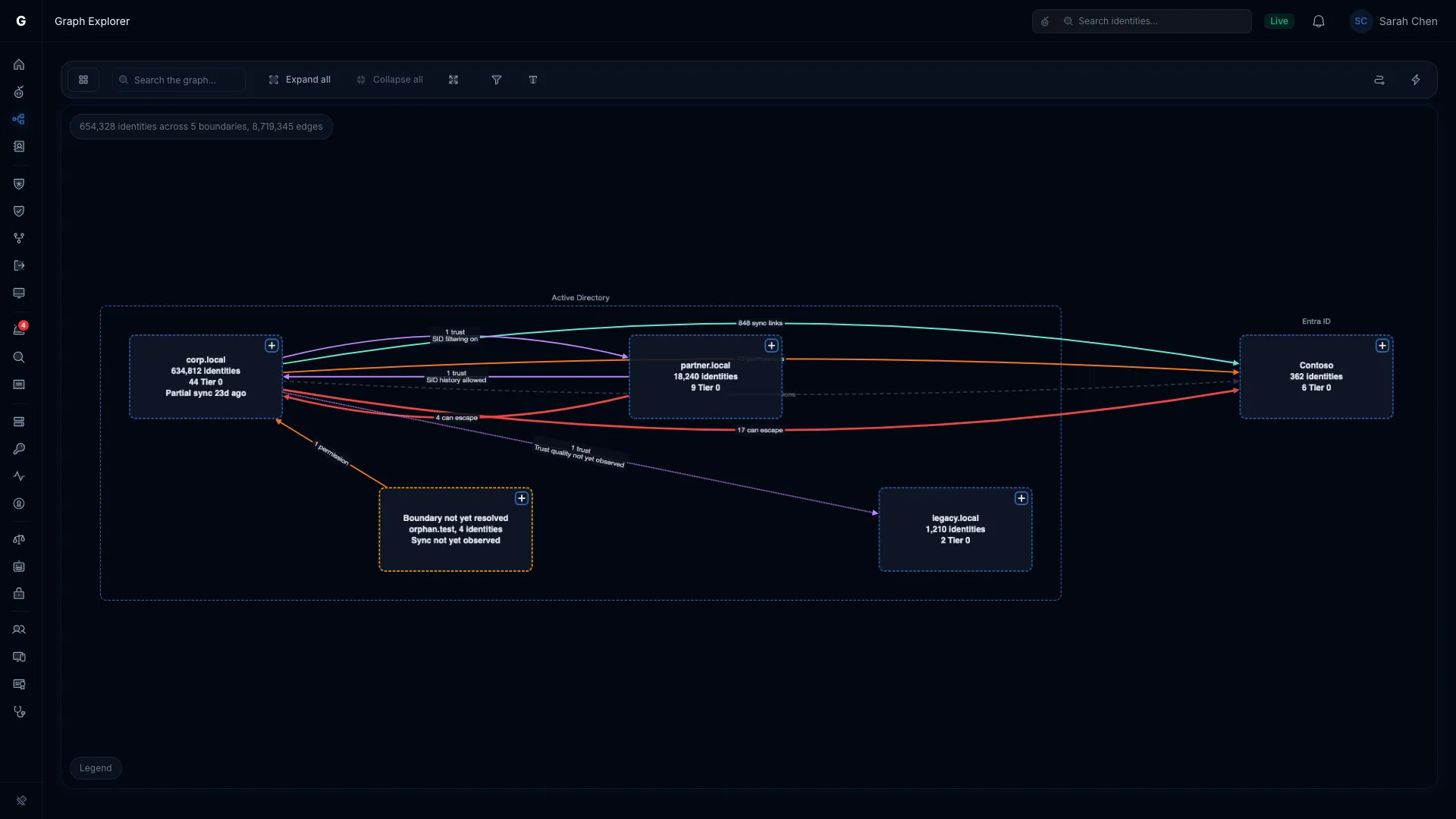Toggle the text label icon in toolbar
The width and height of the screenshot is (1456, 819).
533,80
